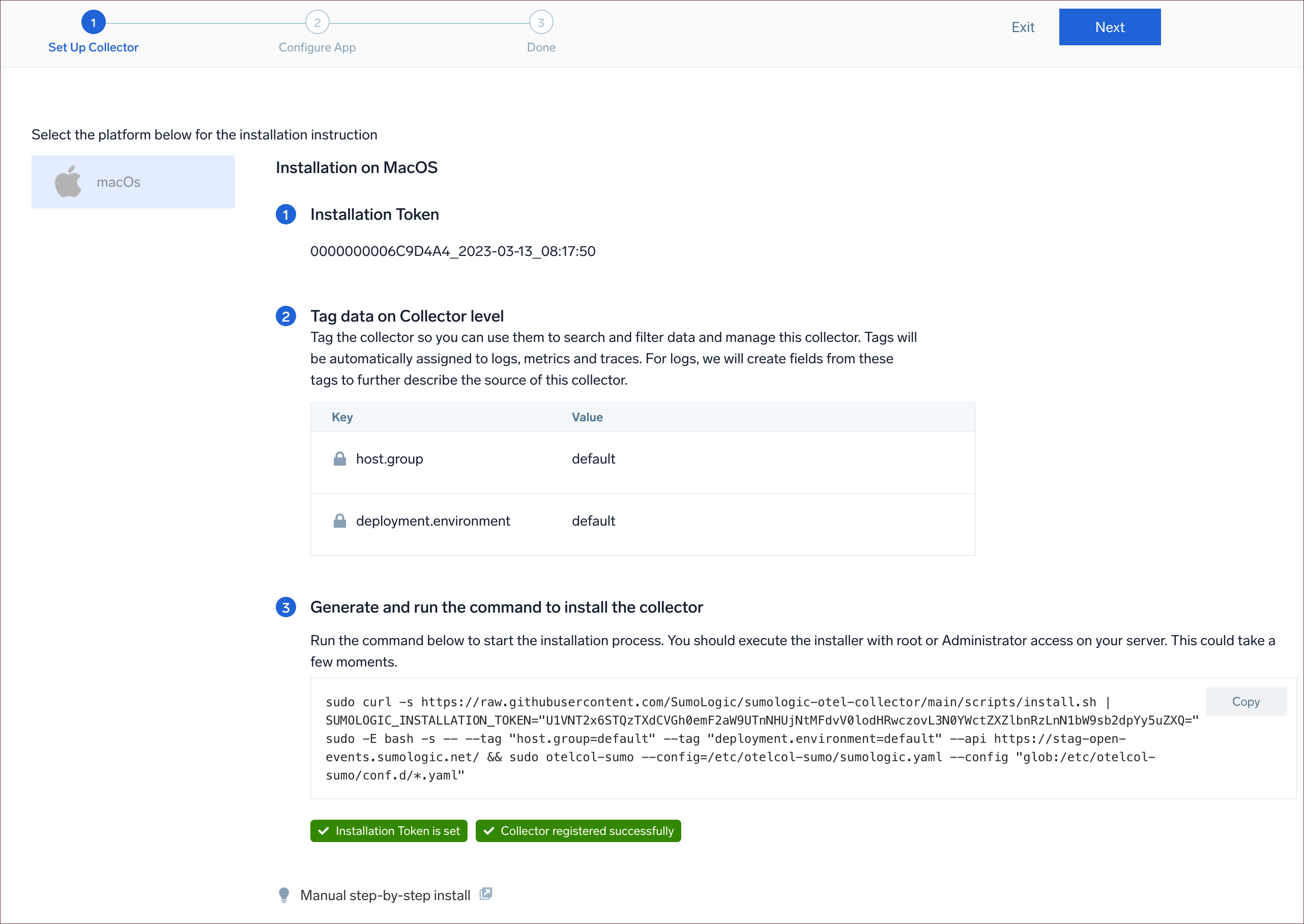Click the Key column header

coord(342,417)
